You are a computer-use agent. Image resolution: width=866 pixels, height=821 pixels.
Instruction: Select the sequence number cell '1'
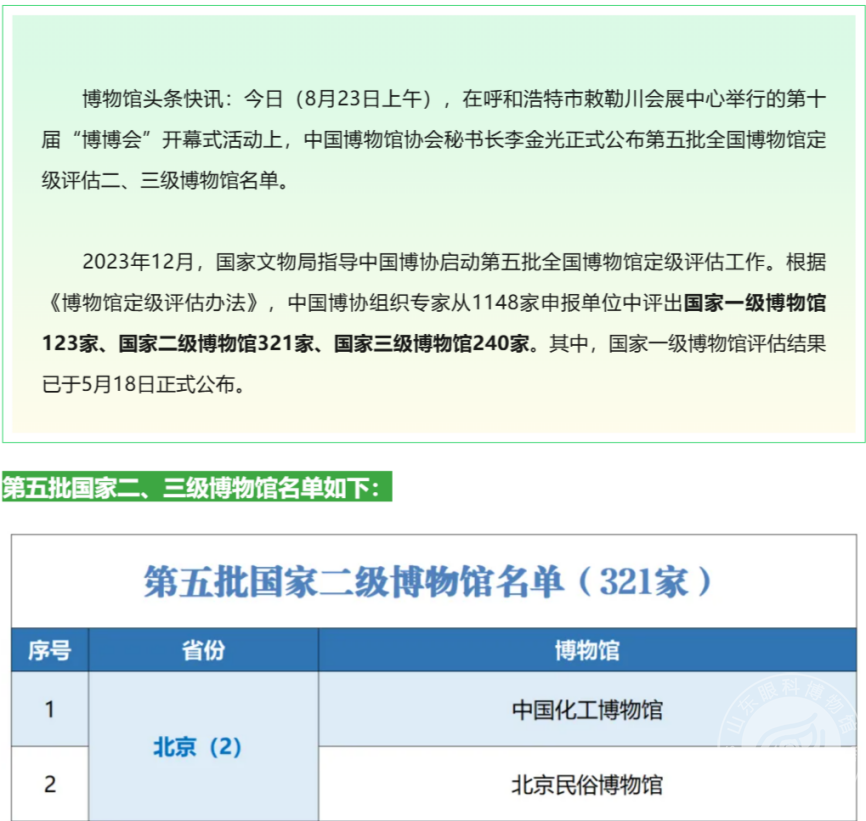pyautogui.click(x=50, y=709)
